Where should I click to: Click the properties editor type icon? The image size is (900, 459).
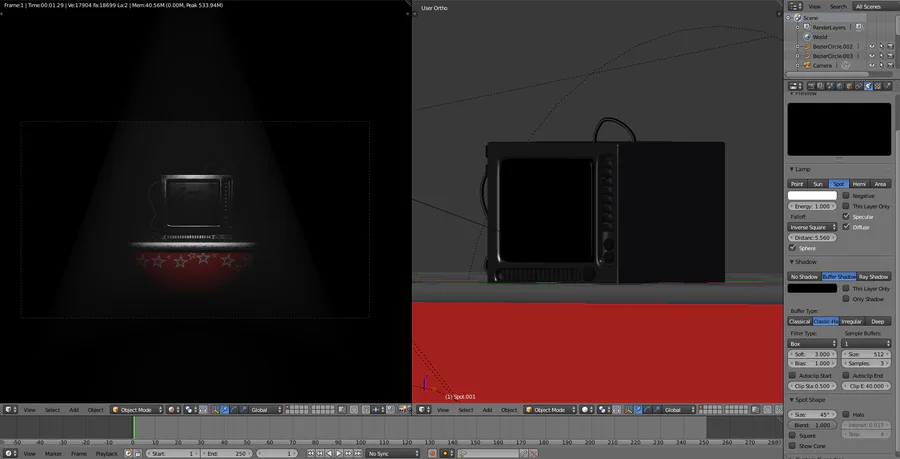tap(795, 86)
